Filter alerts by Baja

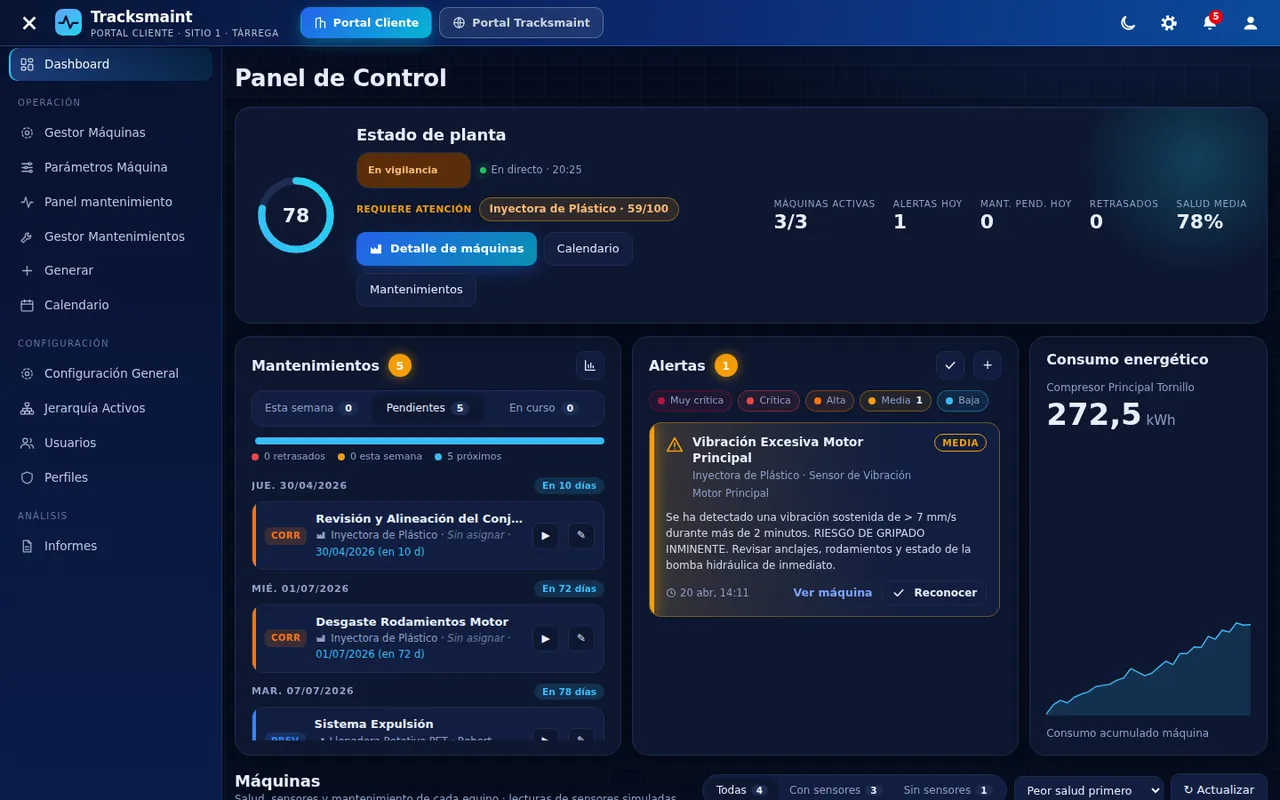[x=963, y=401]
